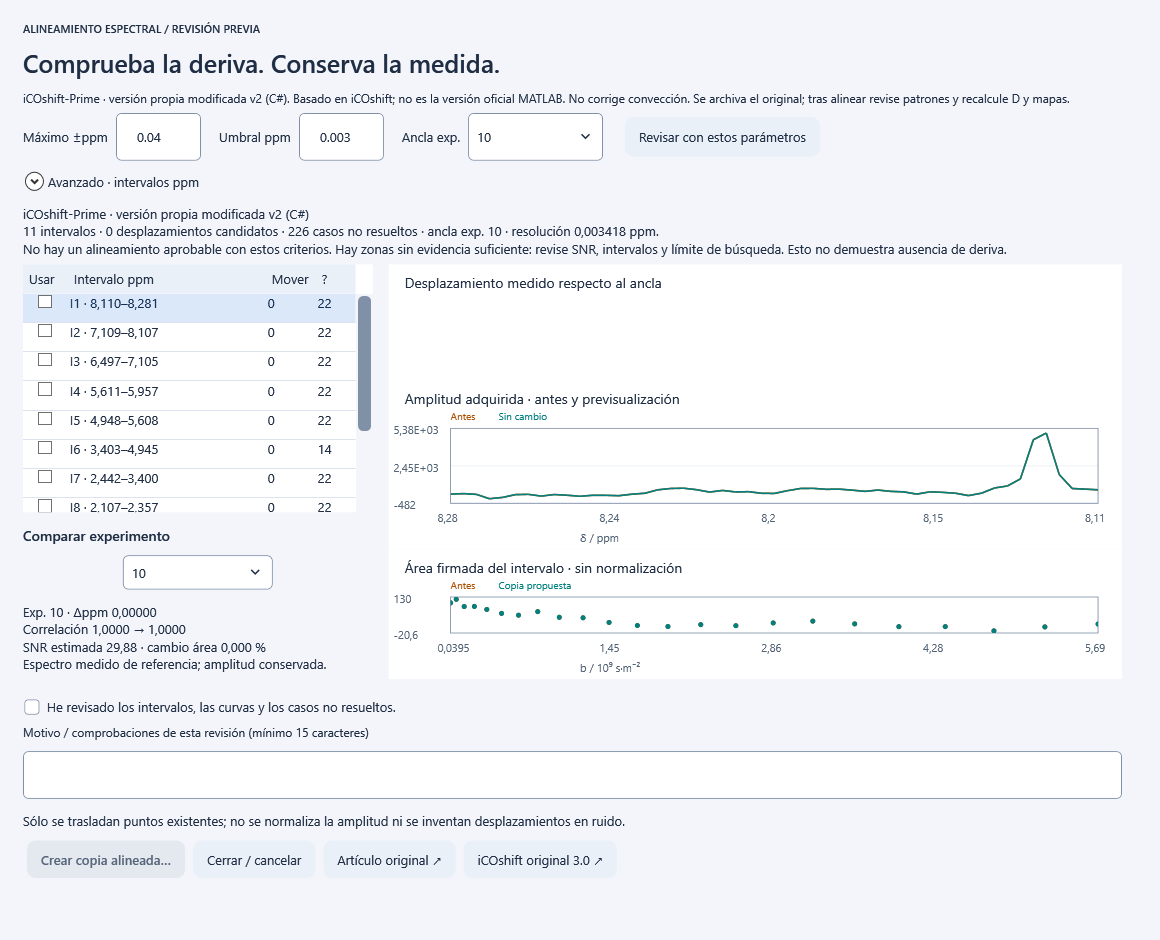Click the '?' column header
The image size is (1160, 940).
tap(325, 279)
